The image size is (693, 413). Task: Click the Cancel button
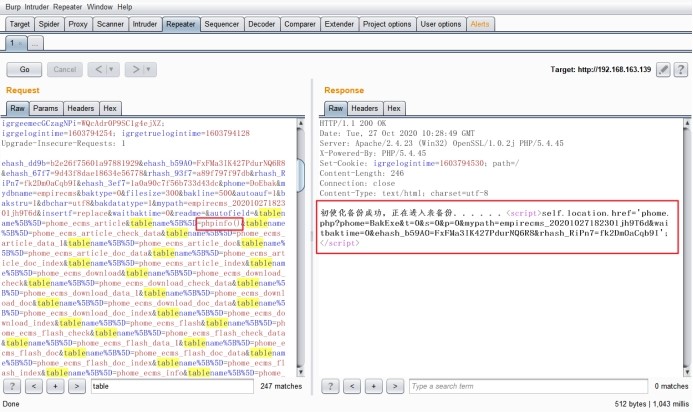pos(65,69)
